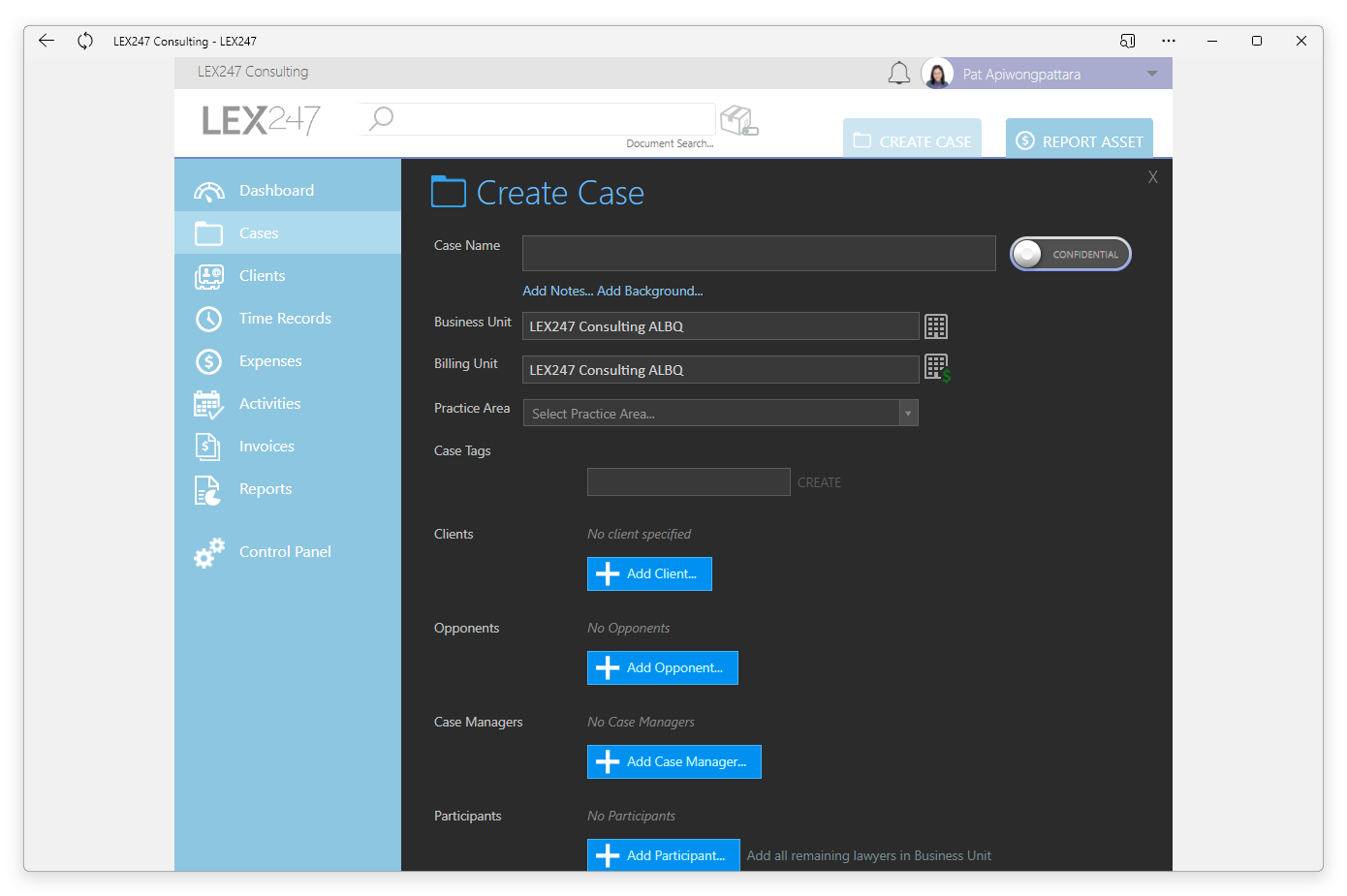The height and width of the screenshot is (896, 1347).
Task: Click the notification bell icon
Action: click(899, 74)
